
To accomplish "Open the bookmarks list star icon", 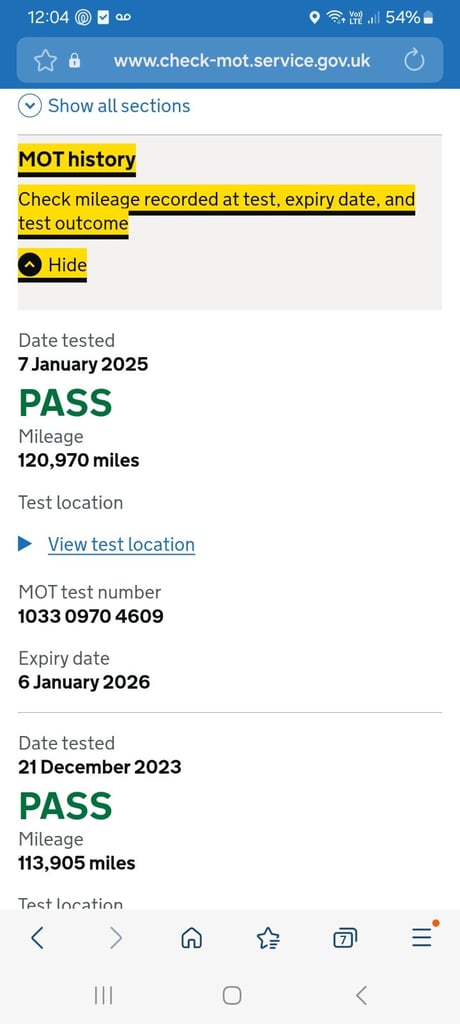I will [x=269, y=938].
